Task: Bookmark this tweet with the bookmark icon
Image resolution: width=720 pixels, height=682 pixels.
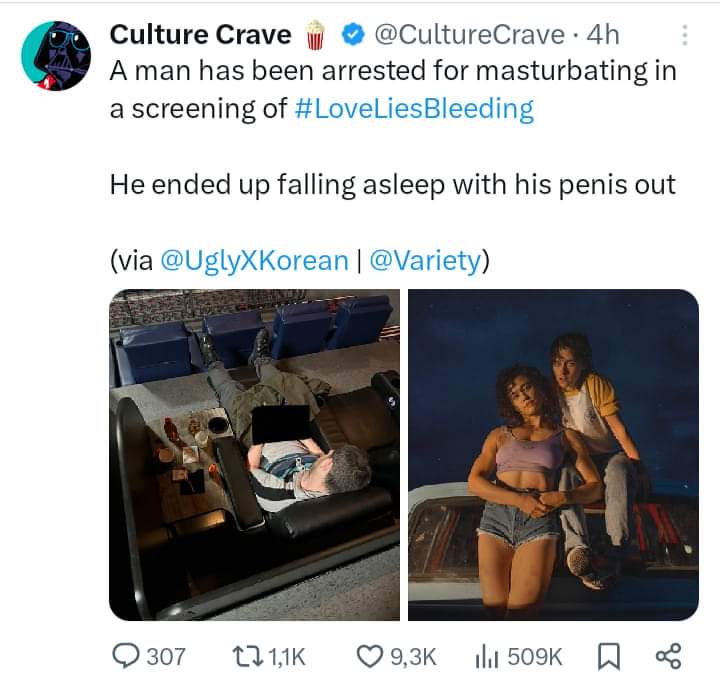Action: (607, 656)
